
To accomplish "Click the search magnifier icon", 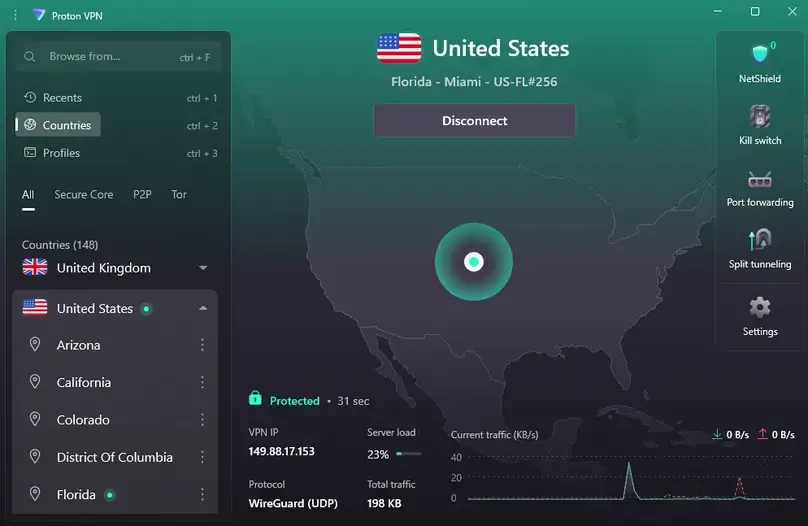I will [30, 57].
